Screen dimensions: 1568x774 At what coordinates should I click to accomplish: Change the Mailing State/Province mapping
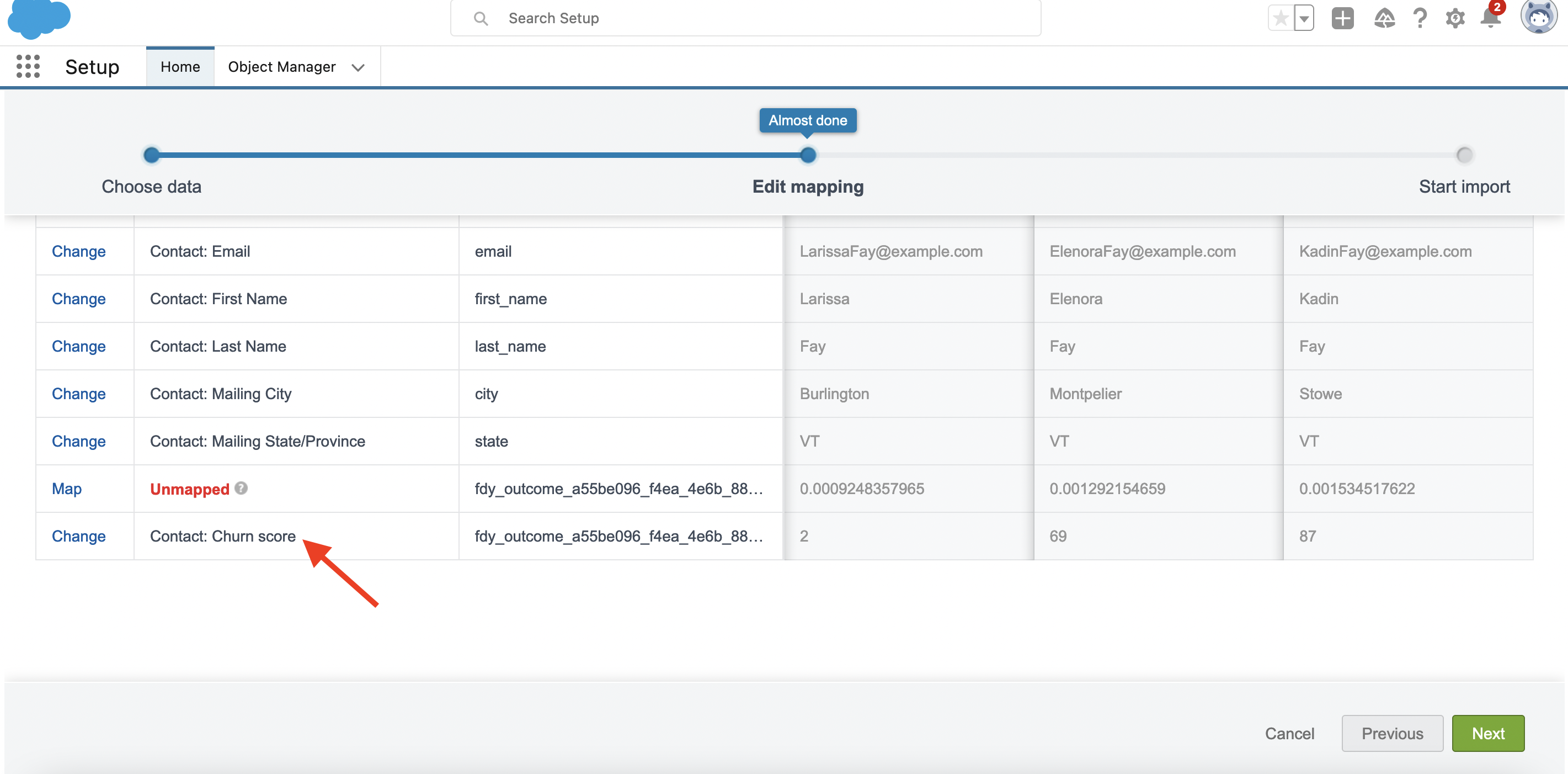click(x=78, y=441)
